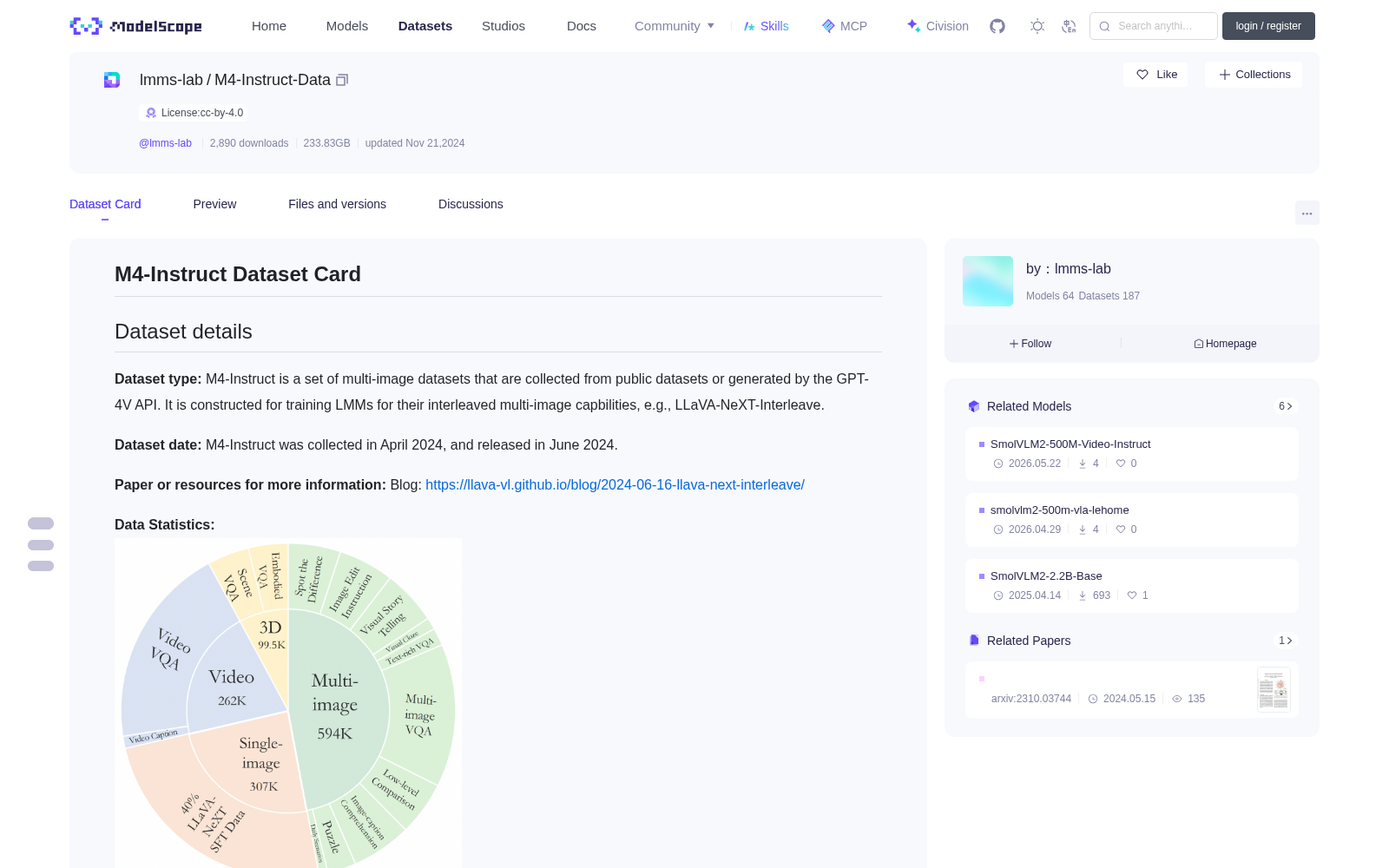Click the heart icon on Like

click(x=1142, y=75)
